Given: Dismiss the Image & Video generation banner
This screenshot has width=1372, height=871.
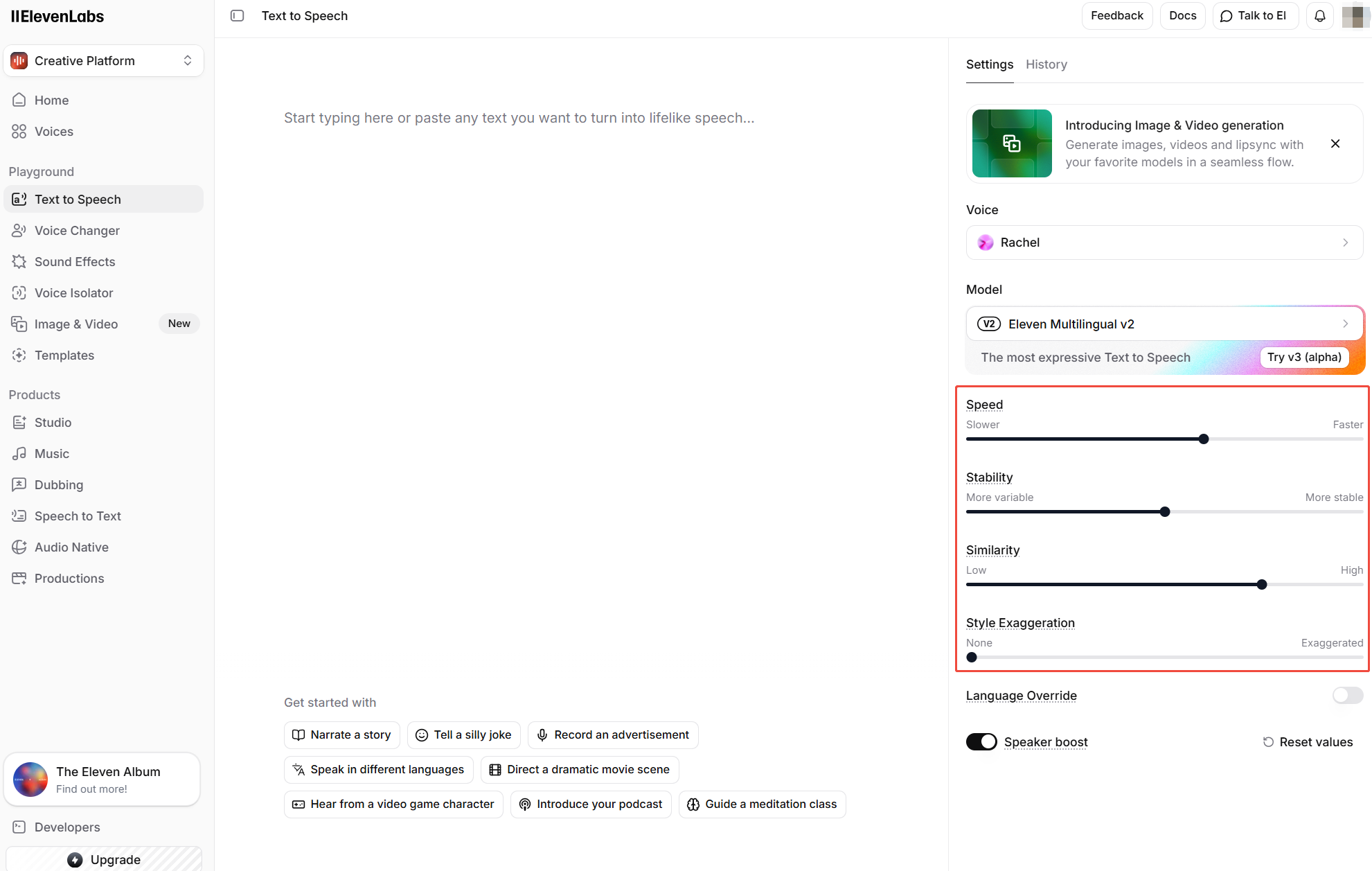Looking at the screenshot, I should (1335, 143).
